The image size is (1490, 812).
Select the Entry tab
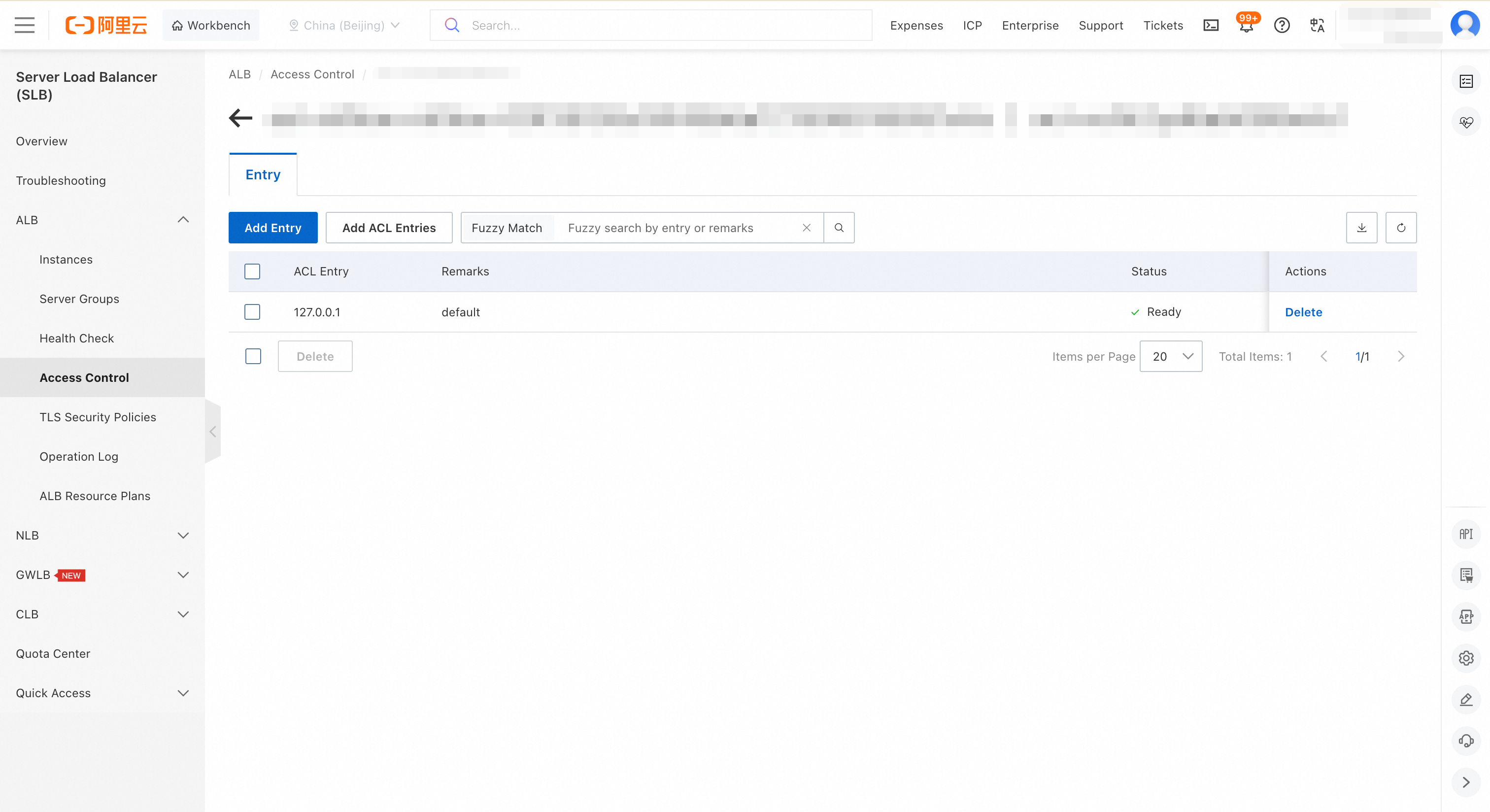tap(263, 174)
